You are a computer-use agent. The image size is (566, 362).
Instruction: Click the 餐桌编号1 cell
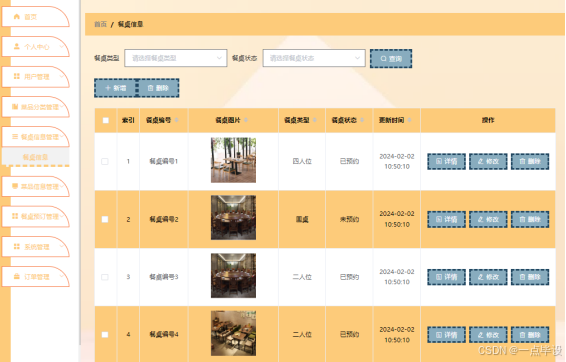pyautogui.click(x=164, y=161)
